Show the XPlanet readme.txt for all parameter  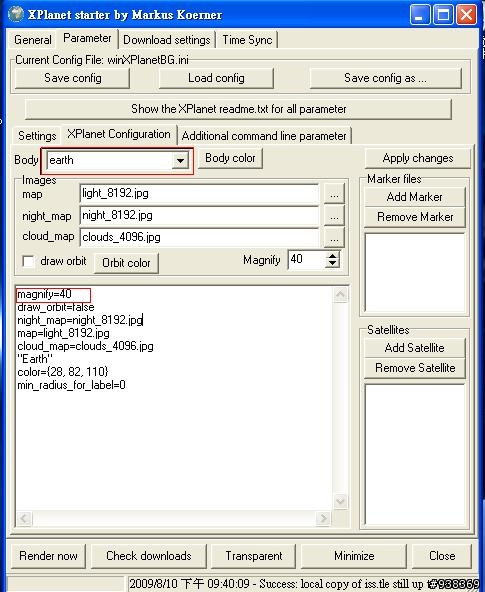238,109
